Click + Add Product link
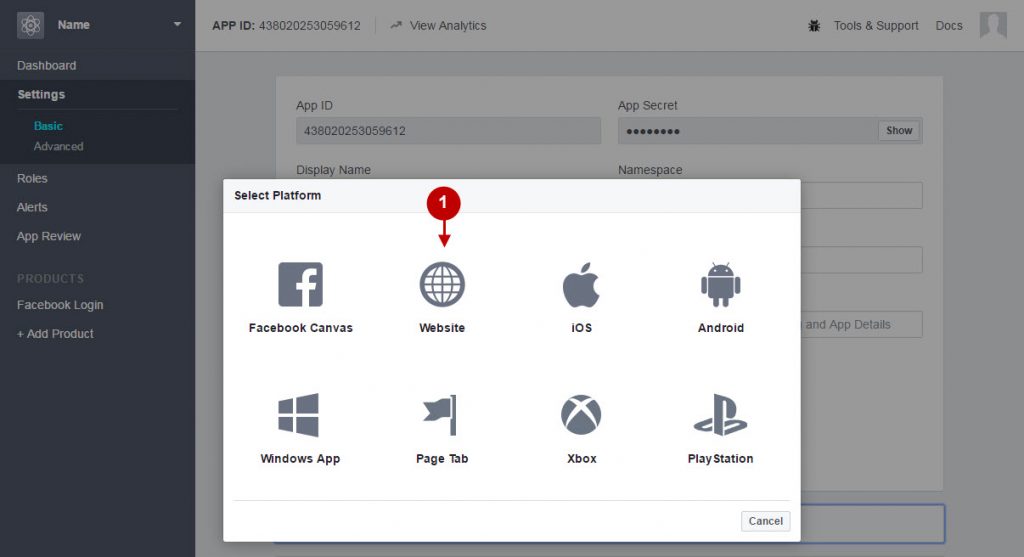1024x557 pixels. pos(55,334)
